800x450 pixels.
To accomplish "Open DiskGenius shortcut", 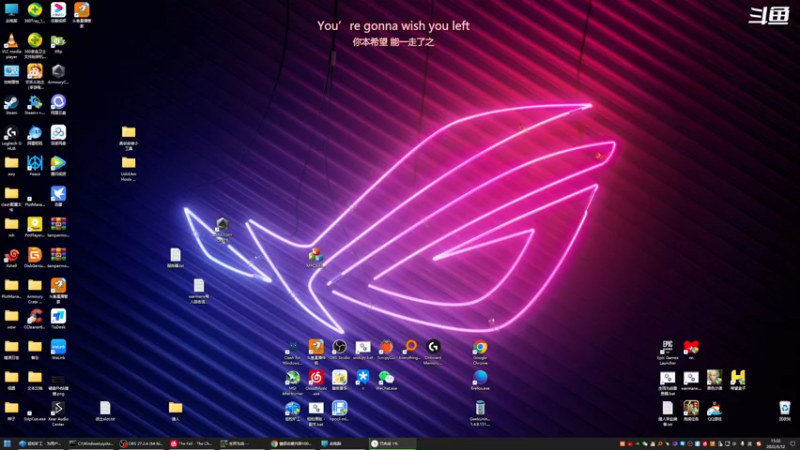I will (x=35, y=258).
